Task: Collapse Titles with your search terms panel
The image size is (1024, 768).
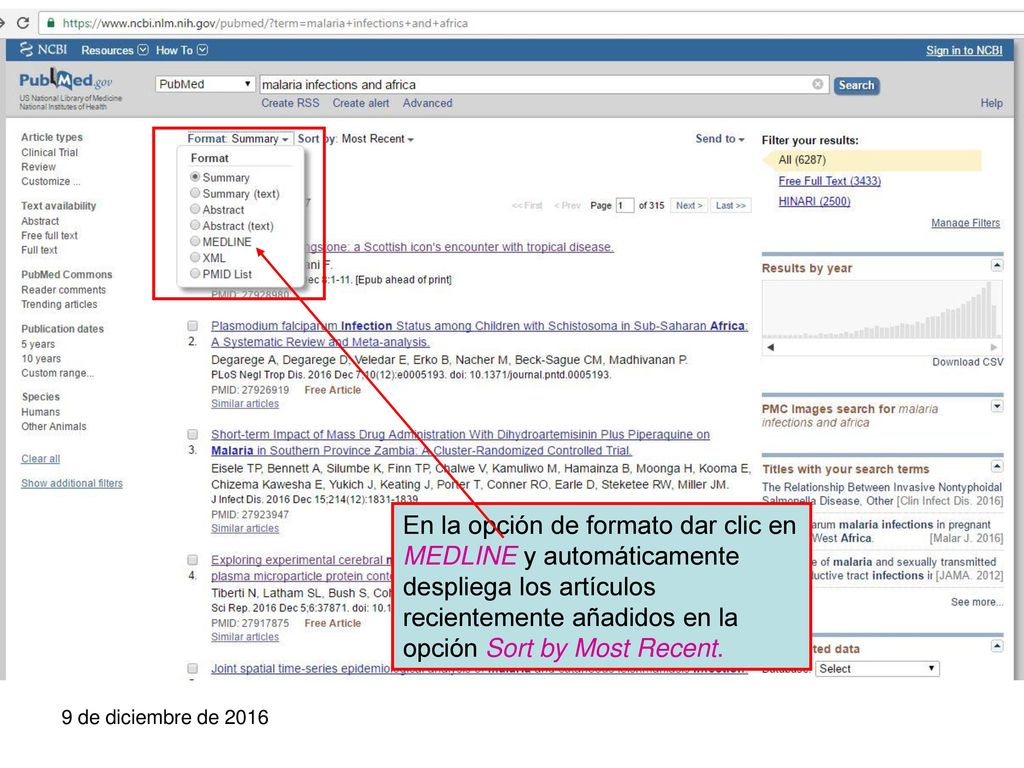Action: pos(997,466)
